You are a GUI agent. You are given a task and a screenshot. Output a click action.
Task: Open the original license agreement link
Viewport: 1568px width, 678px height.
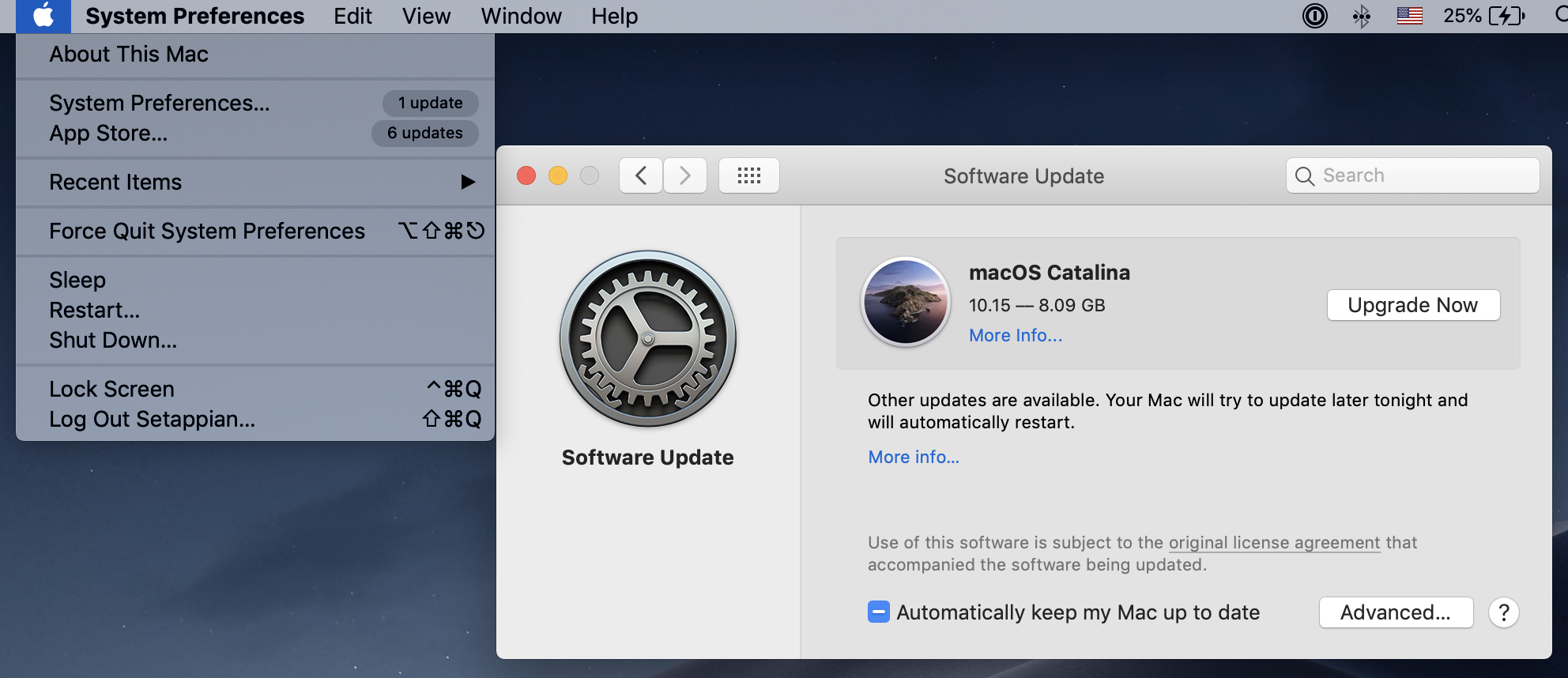point(1274,543)
